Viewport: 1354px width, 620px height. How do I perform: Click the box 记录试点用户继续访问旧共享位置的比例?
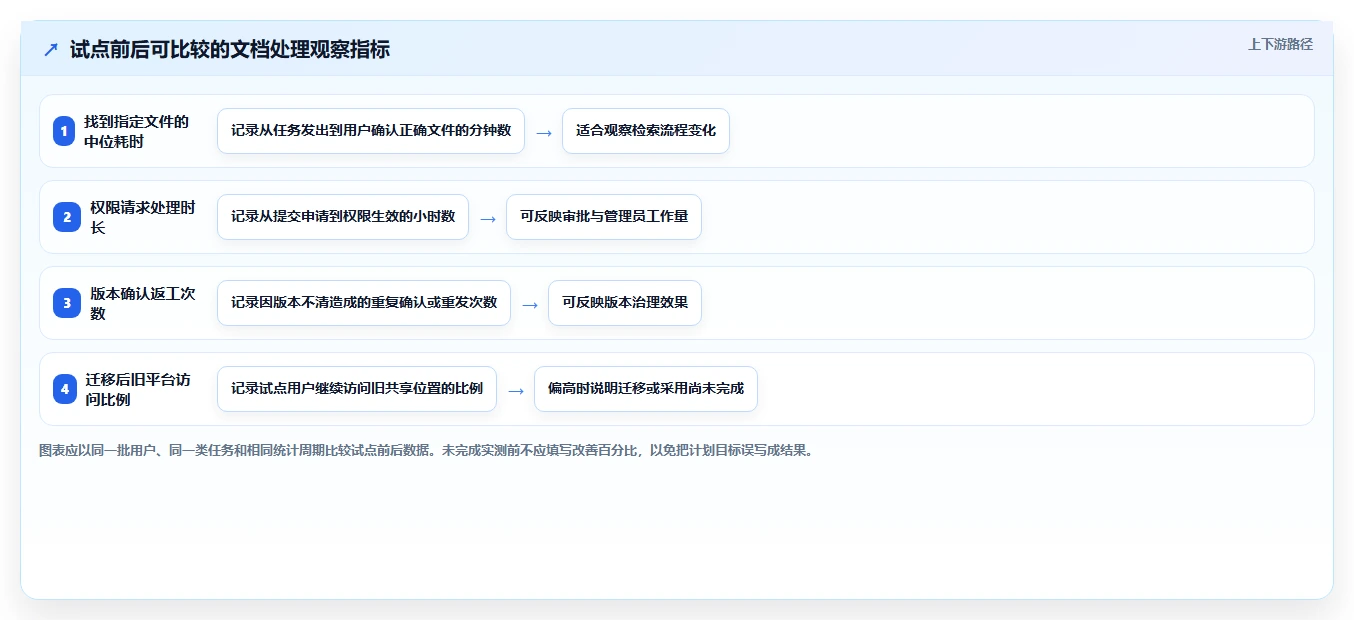(x=357, y=389)
